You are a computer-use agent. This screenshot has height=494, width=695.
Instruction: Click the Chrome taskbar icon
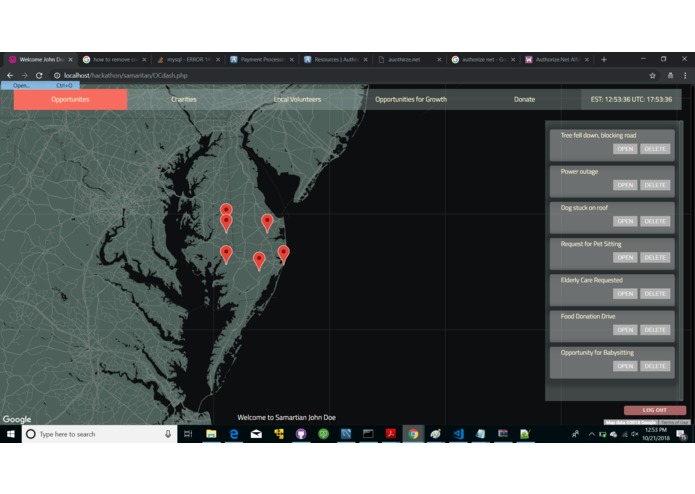click(x=413, y=434)
